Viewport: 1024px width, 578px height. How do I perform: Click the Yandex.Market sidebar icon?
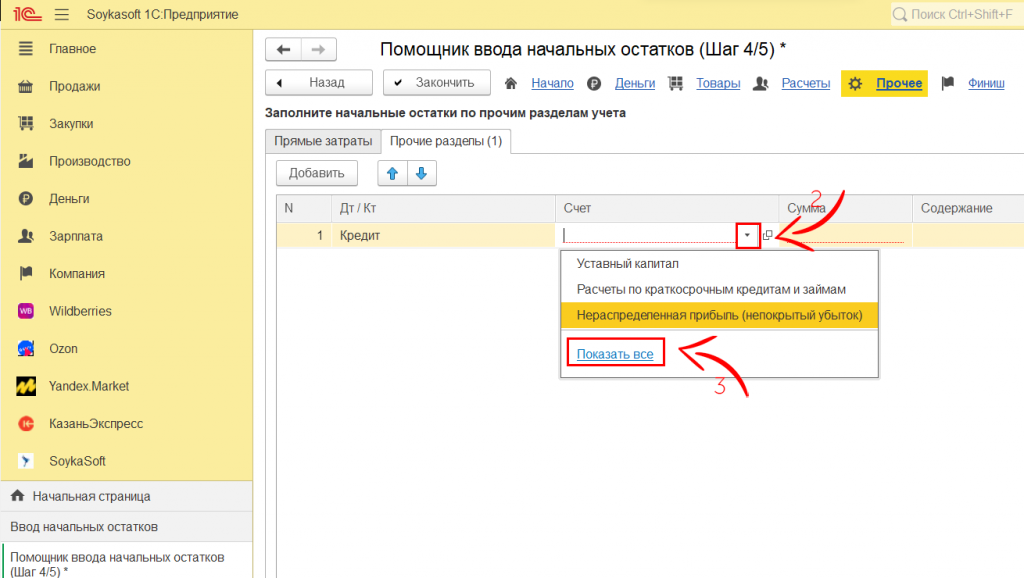[x=27, y=386]
